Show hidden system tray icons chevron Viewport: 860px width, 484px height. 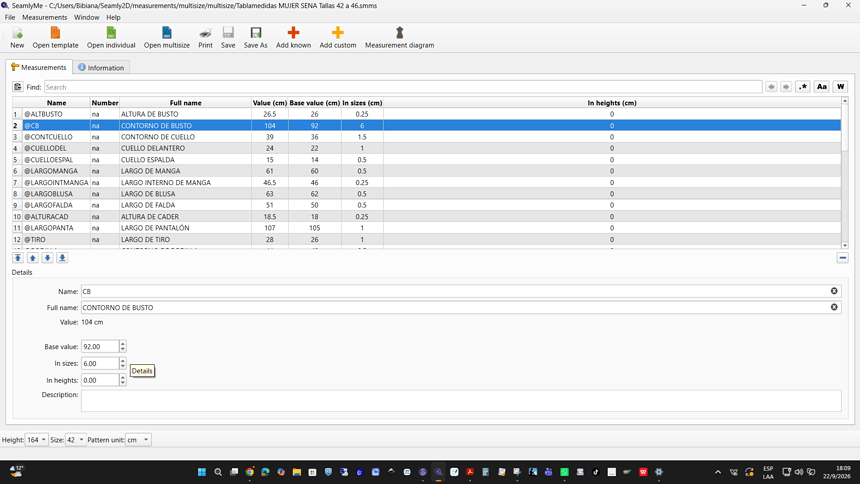pos(717,472)
